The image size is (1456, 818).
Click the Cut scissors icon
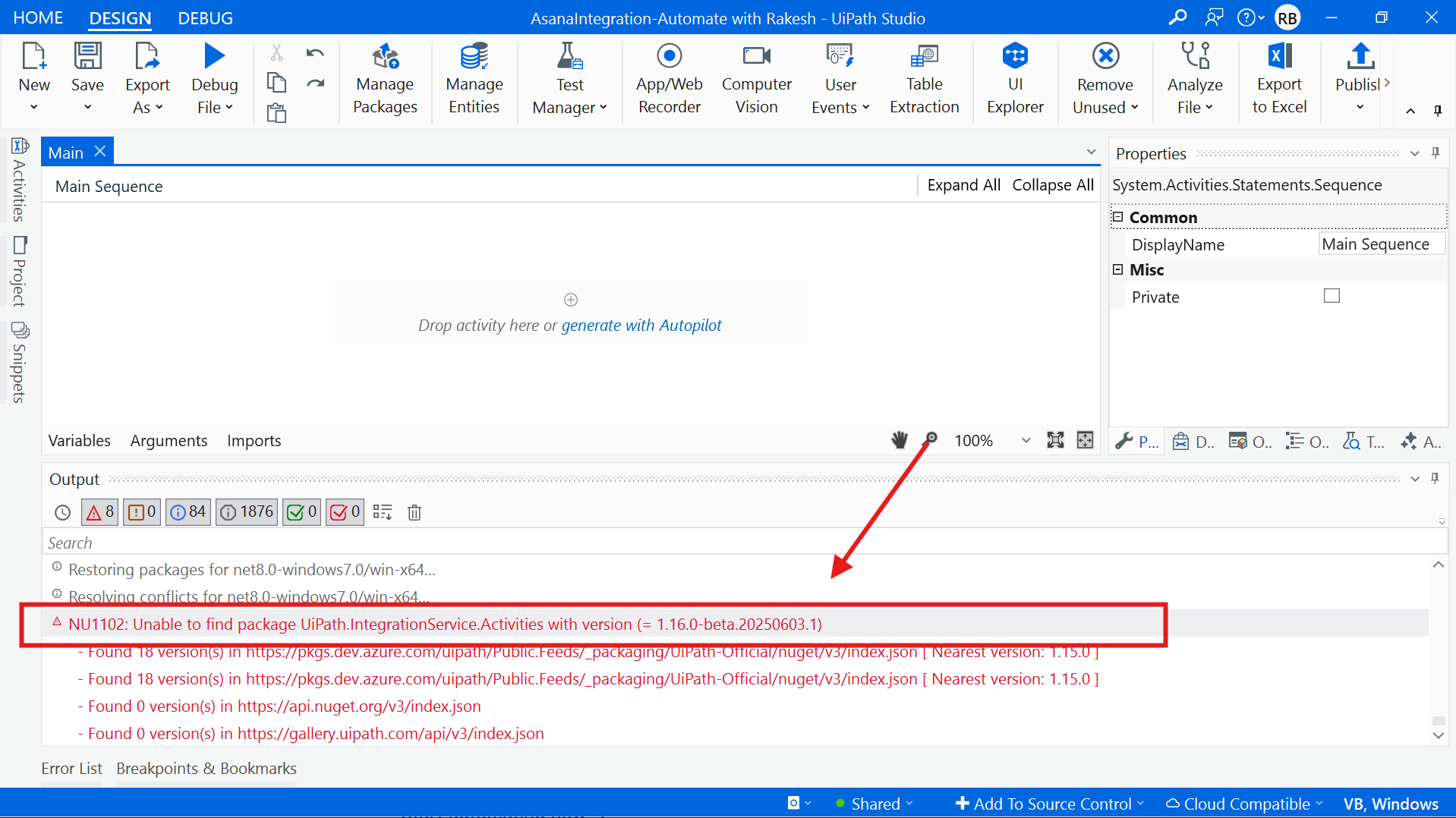(x=276, y=52)
